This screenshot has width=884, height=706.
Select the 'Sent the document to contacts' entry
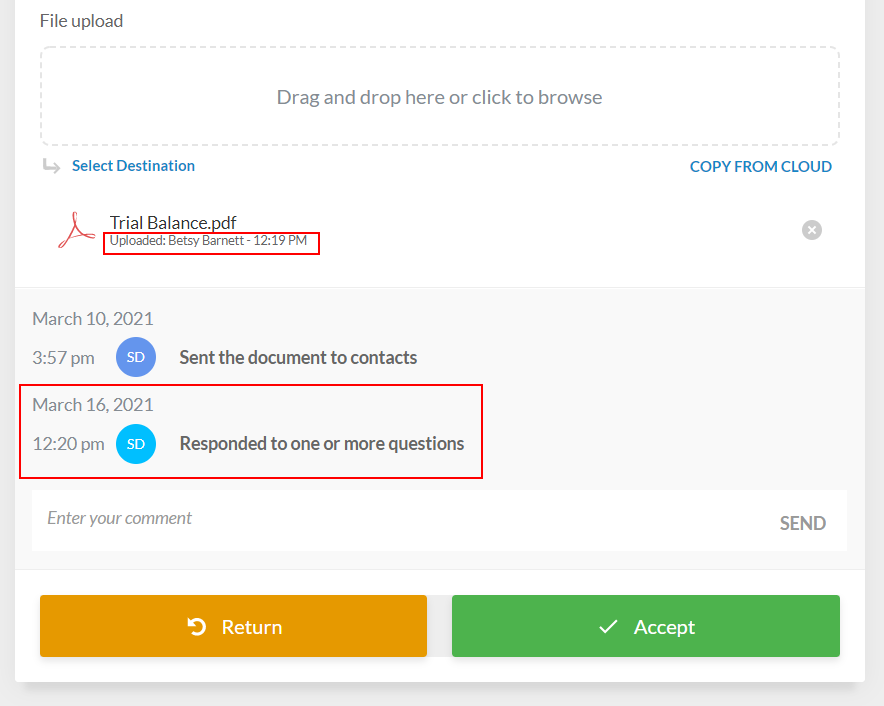pos(298,357)
